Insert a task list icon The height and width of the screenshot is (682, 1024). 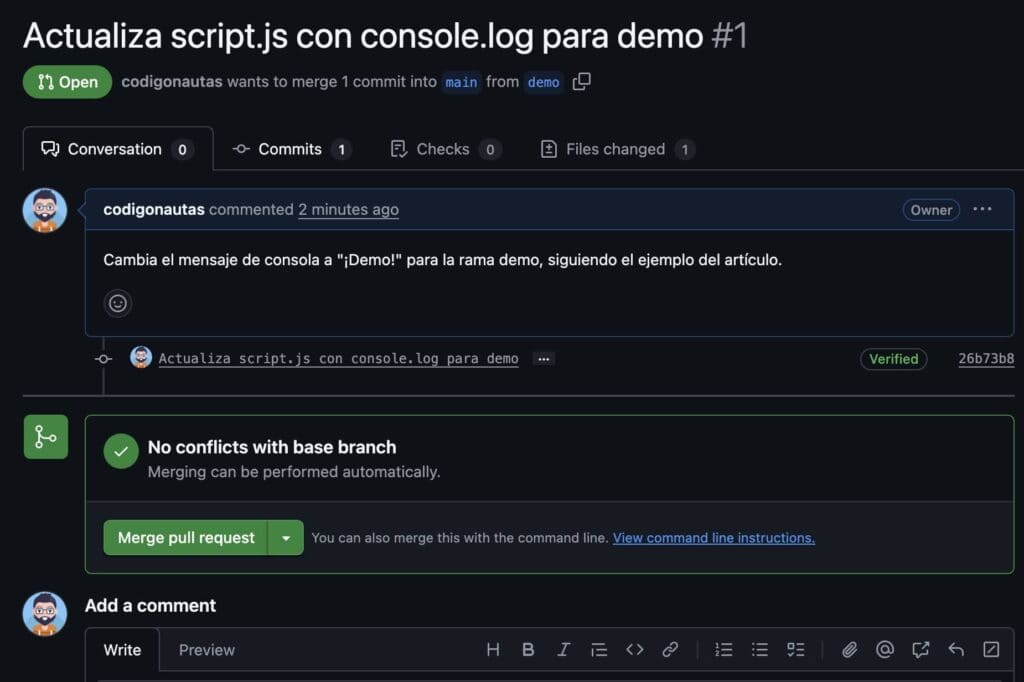(x=795, y=649)
